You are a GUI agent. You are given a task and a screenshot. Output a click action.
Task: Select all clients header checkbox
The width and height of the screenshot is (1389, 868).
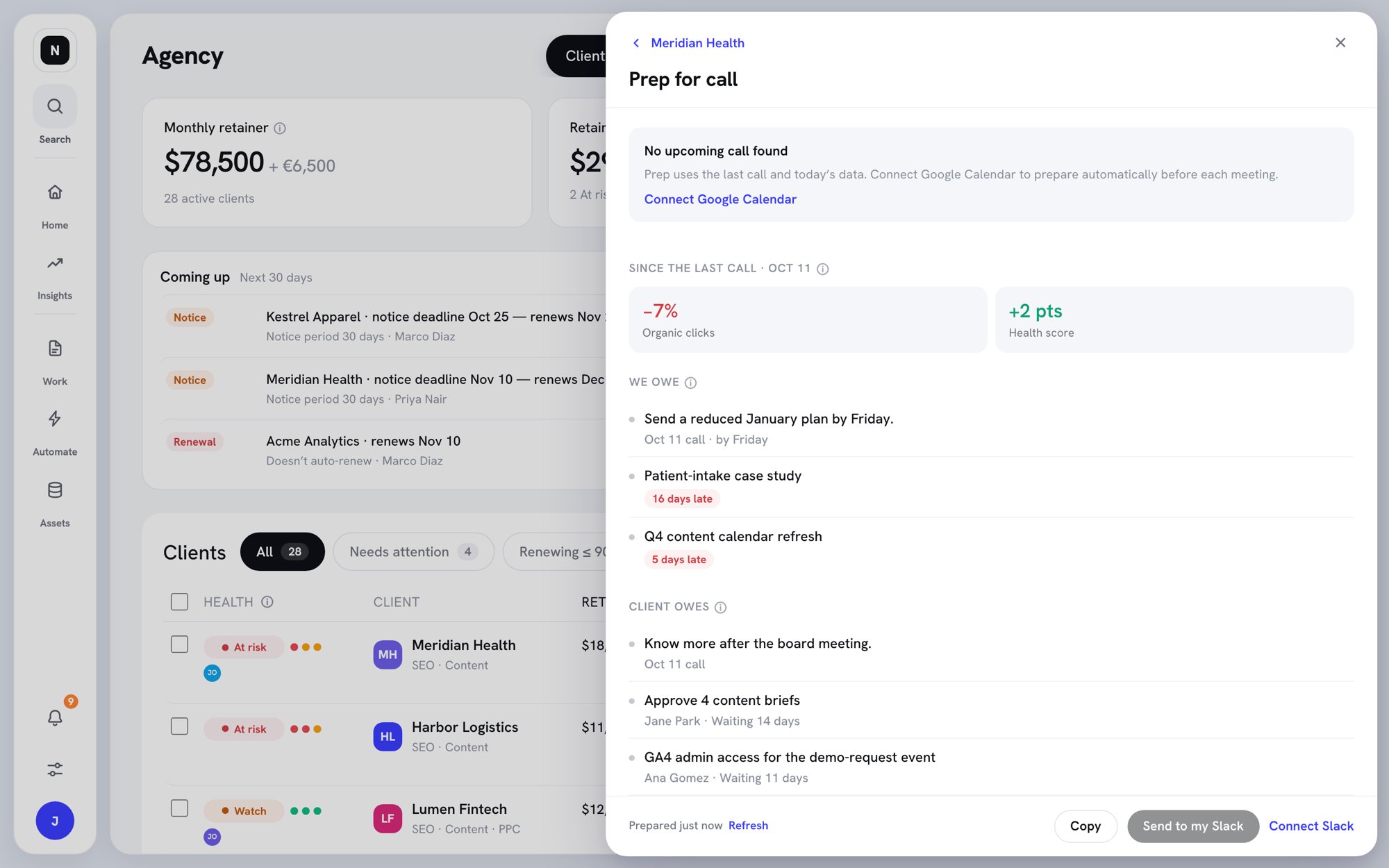click(179, 601)
